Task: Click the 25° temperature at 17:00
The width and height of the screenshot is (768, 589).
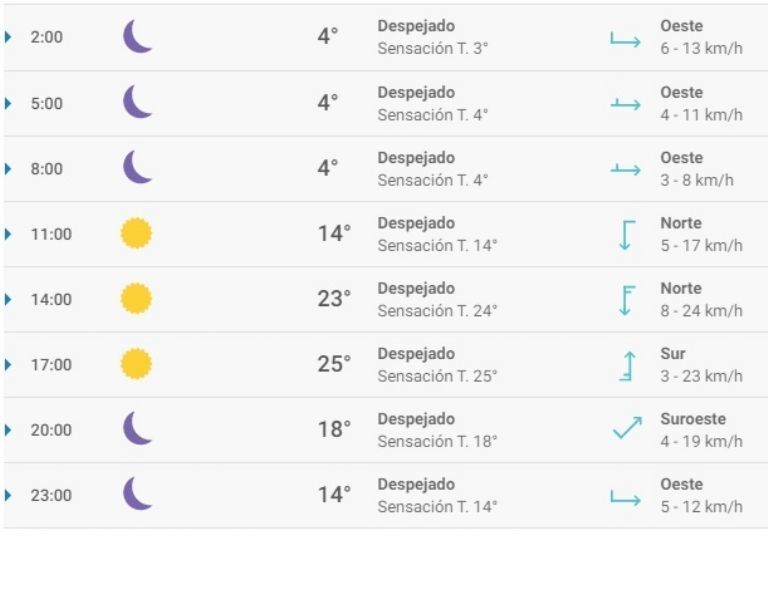Action: click(334, 365)
